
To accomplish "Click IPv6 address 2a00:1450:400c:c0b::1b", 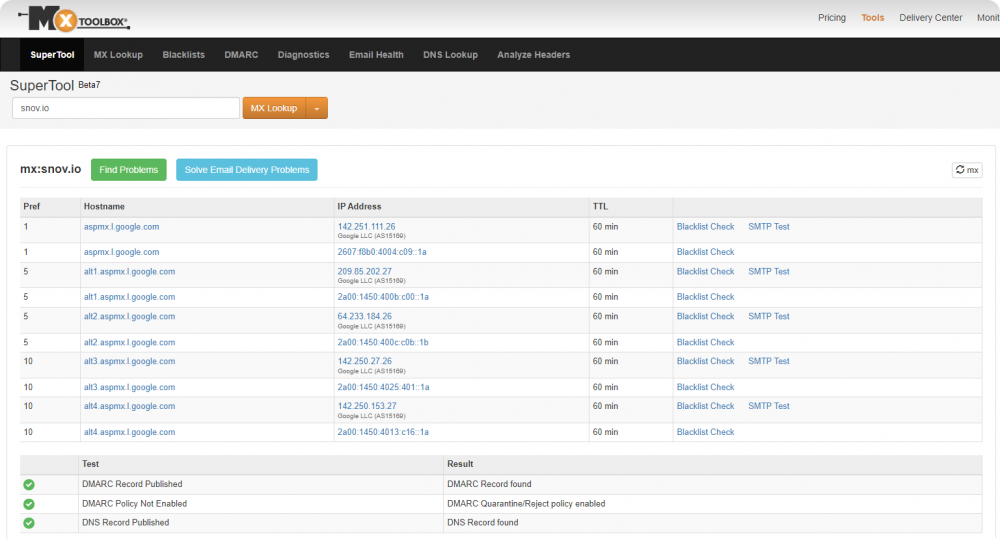I will (x=383, y=343).
